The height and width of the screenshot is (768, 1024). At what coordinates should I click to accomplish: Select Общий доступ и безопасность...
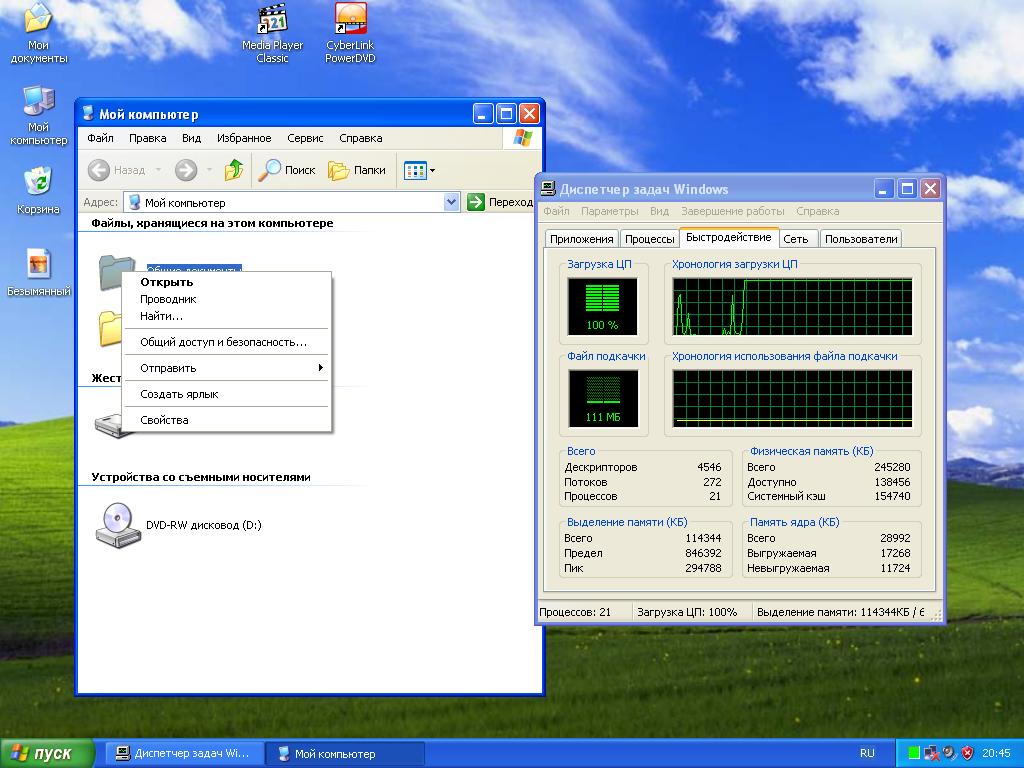click(226, 342)
